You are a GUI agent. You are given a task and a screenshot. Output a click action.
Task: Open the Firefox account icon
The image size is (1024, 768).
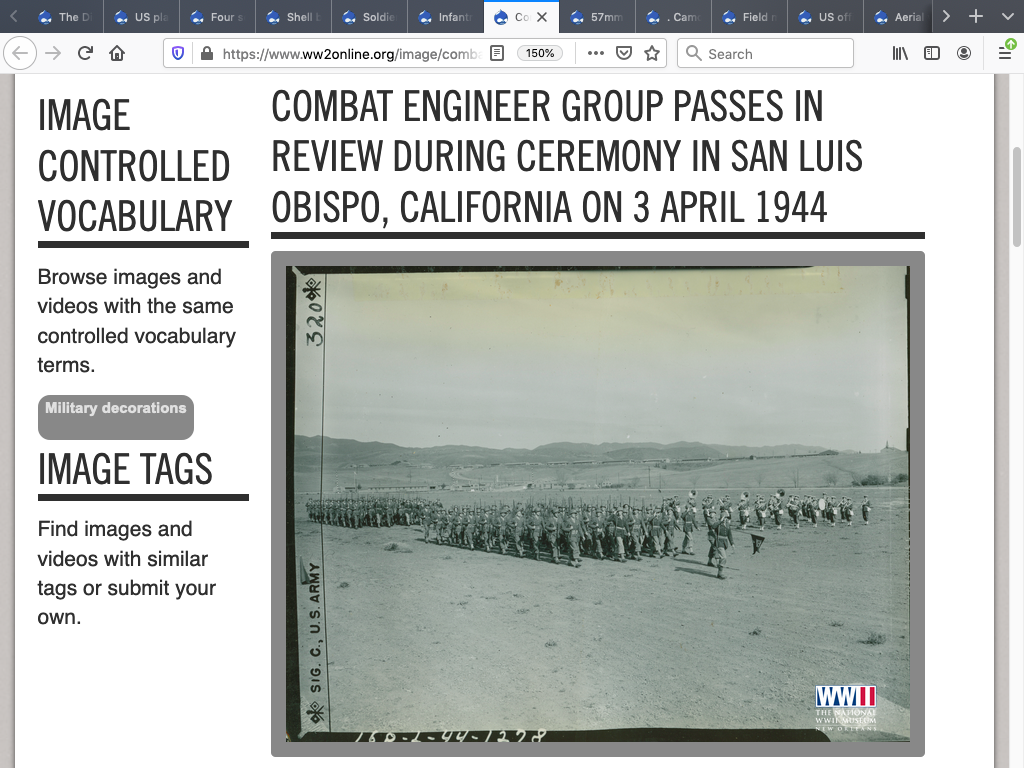point(964,54)
